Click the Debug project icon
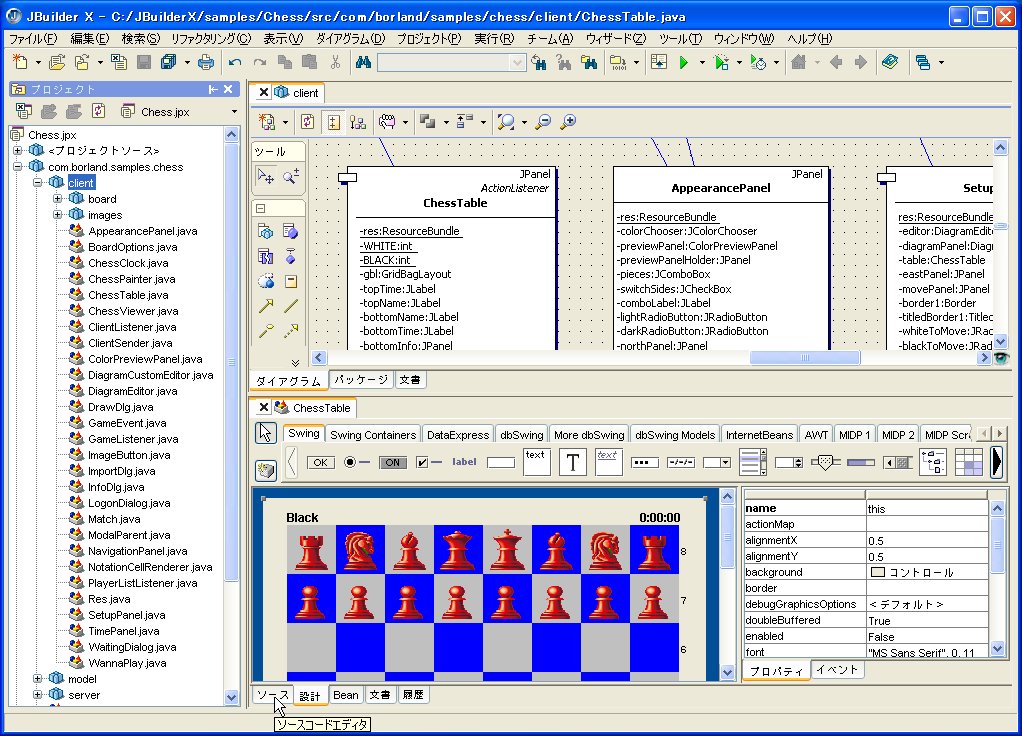 pos(721,63)
